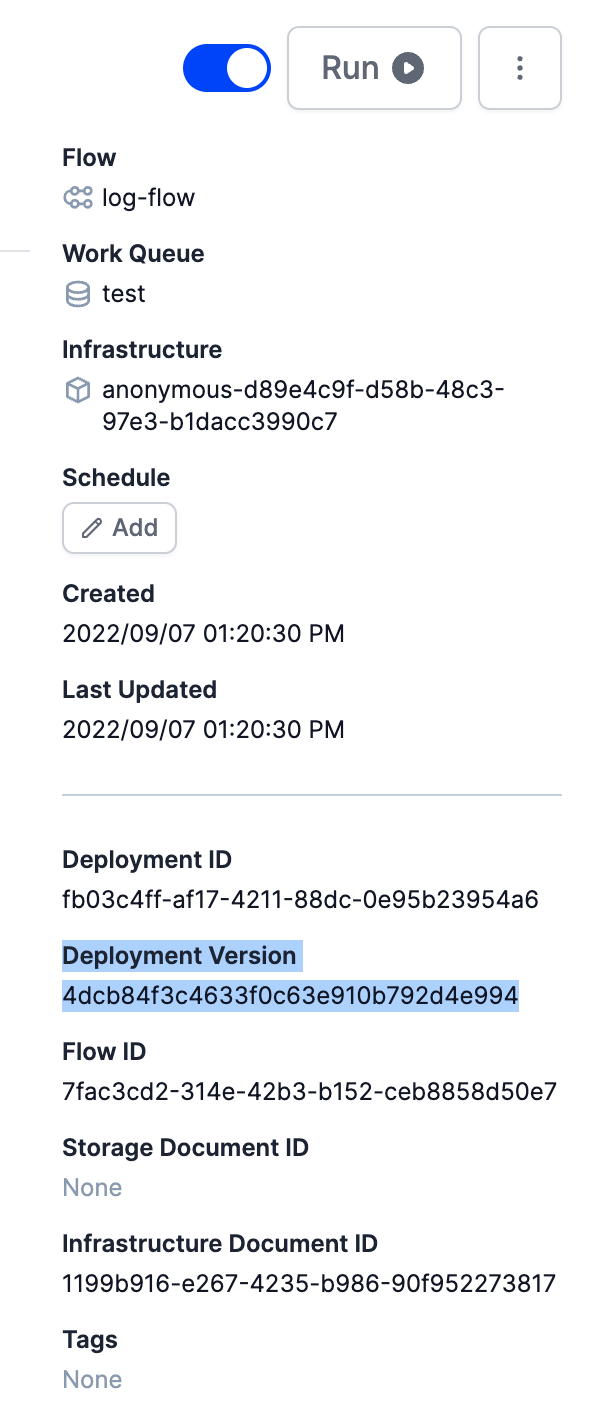
Task: Add a schedule with the Add button
Action: [119, 527]
